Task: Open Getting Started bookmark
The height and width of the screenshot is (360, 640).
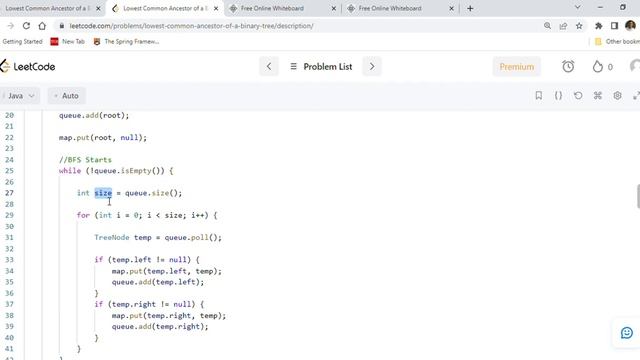Action: coord(22,42)
